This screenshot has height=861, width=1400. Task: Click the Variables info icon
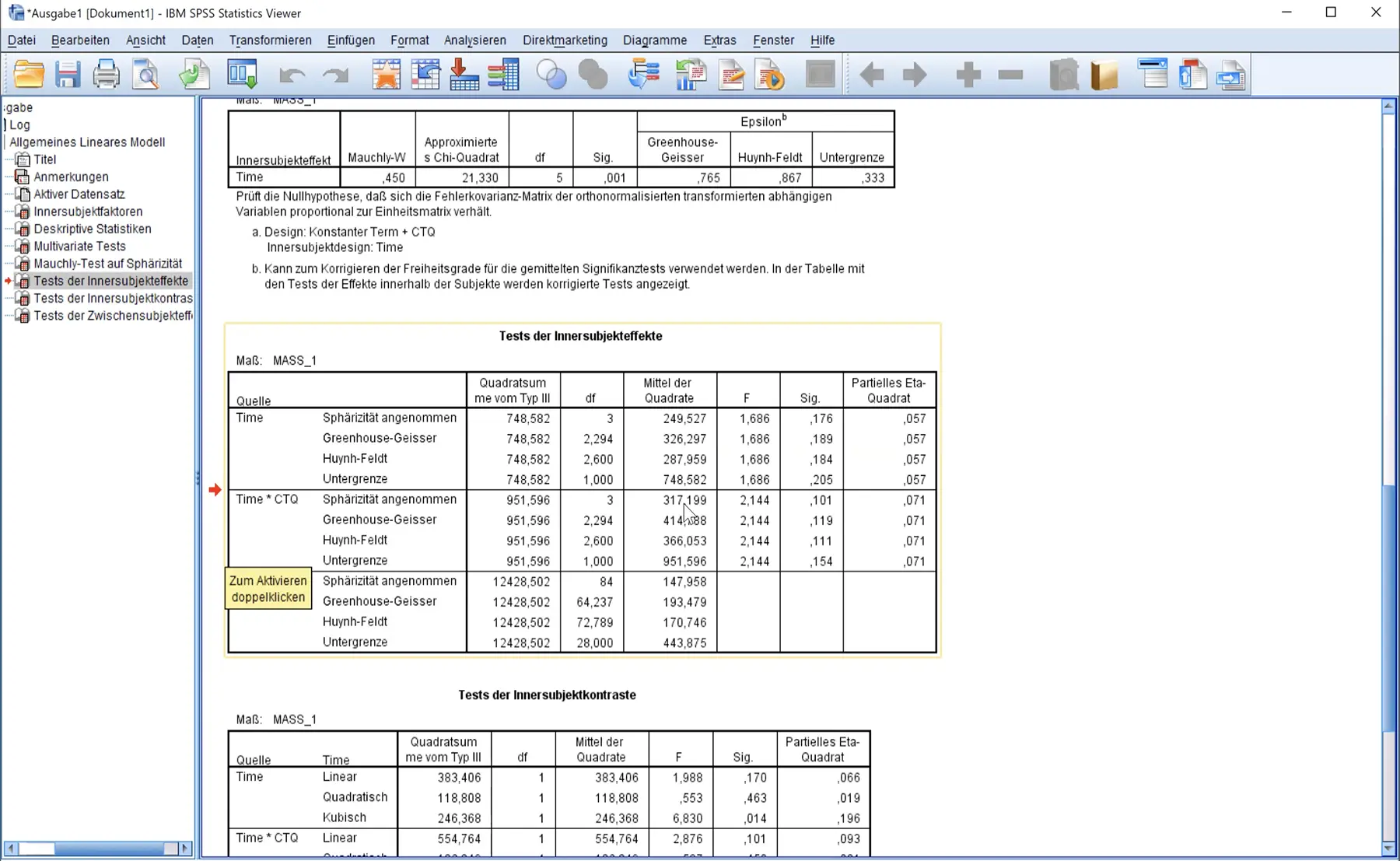coord(504,75)
